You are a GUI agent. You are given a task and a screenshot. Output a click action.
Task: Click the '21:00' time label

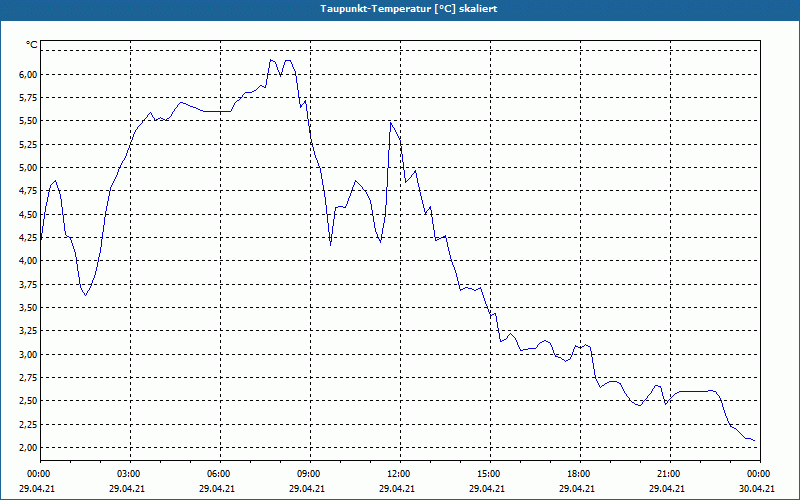click(x=670, y=474)
